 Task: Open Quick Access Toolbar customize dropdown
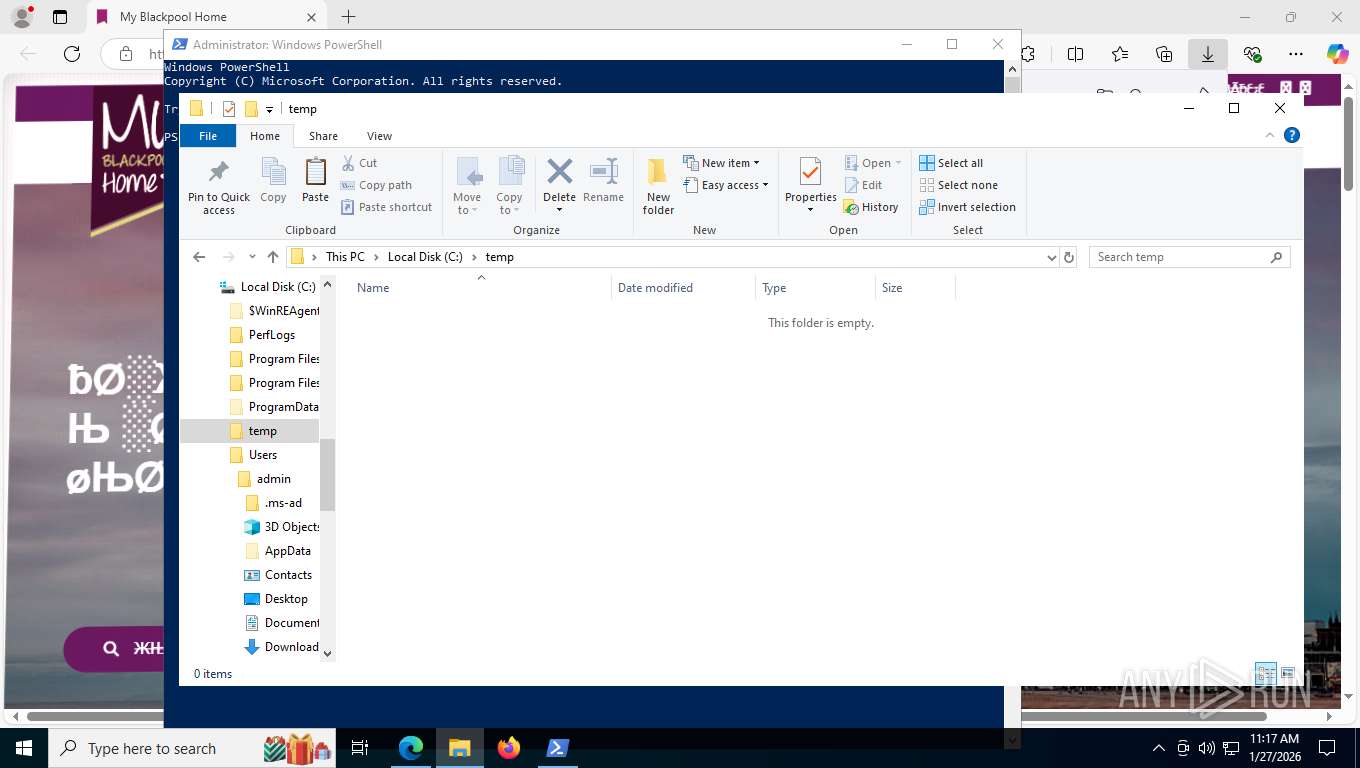(x=270, y=110)
